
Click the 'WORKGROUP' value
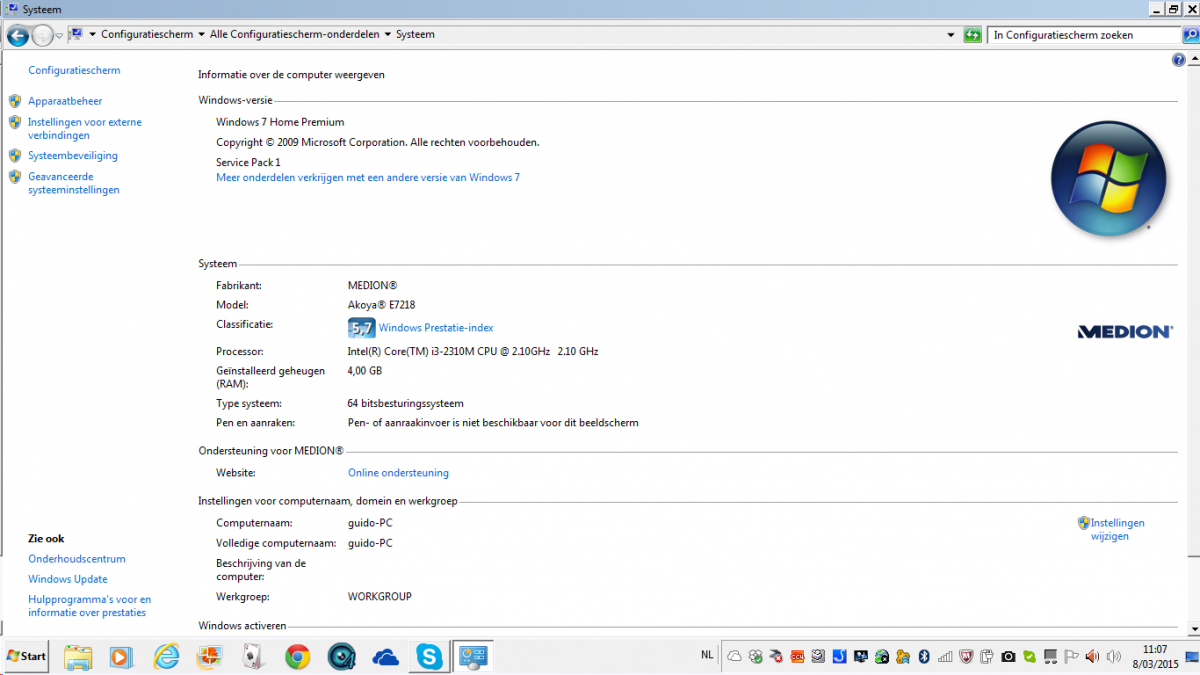pos(380,597)
